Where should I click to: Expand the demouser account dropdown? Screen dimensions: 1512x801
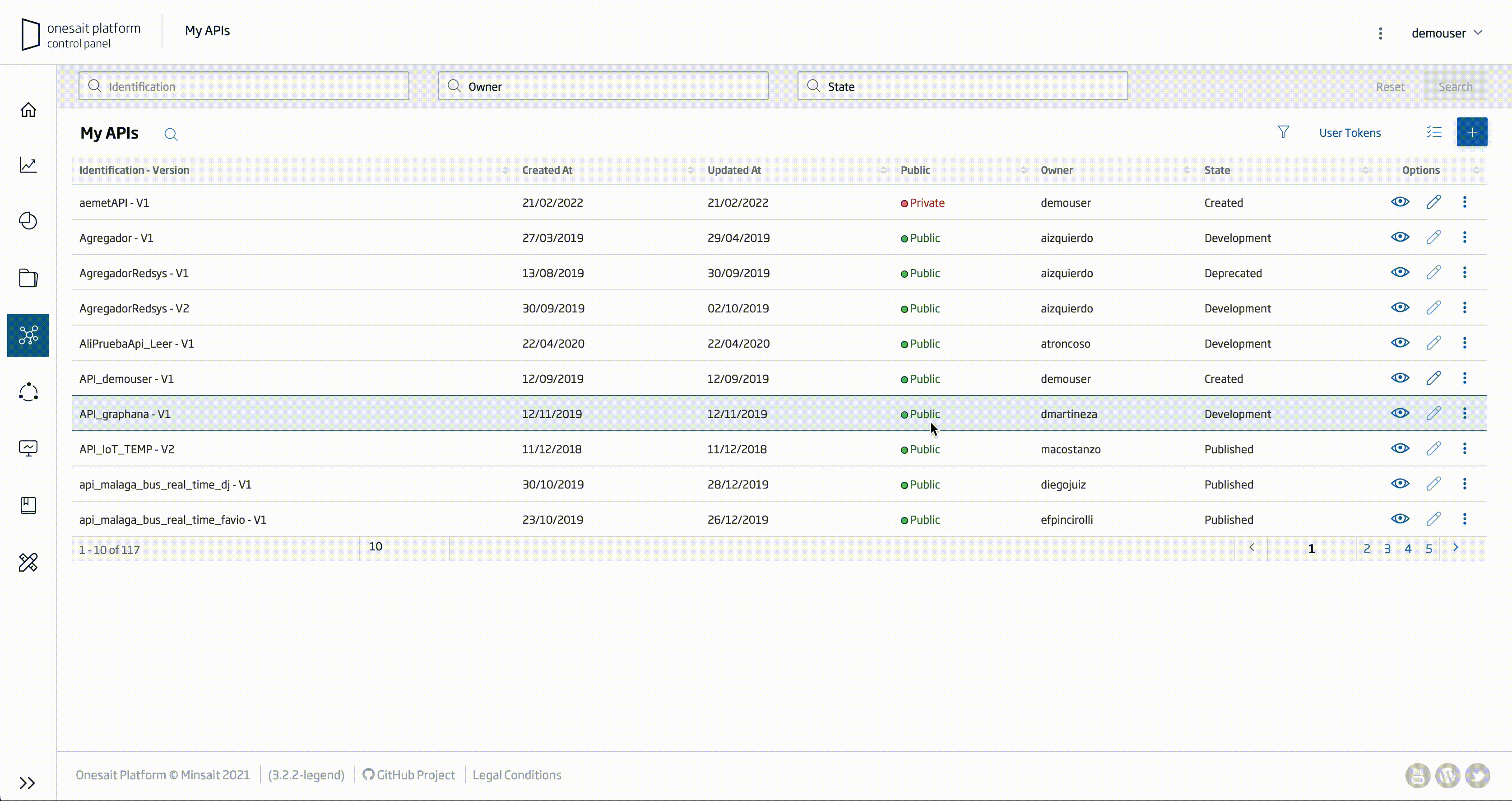(x=1446, y=33)
